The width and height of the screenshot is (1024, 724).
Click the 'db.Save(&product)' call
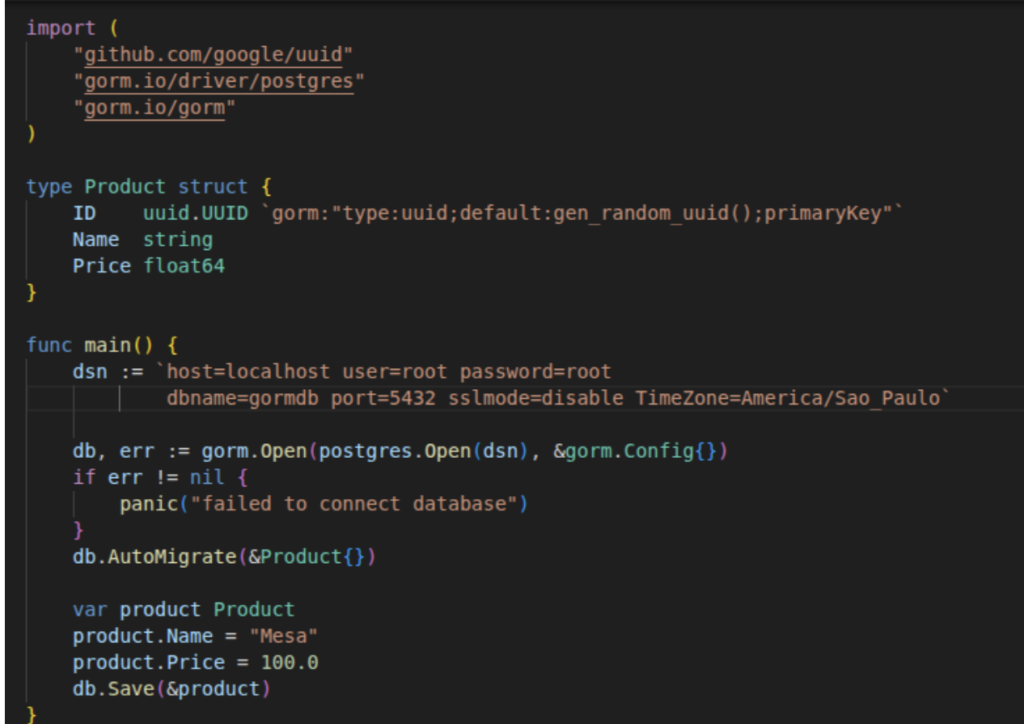(172, 689)
